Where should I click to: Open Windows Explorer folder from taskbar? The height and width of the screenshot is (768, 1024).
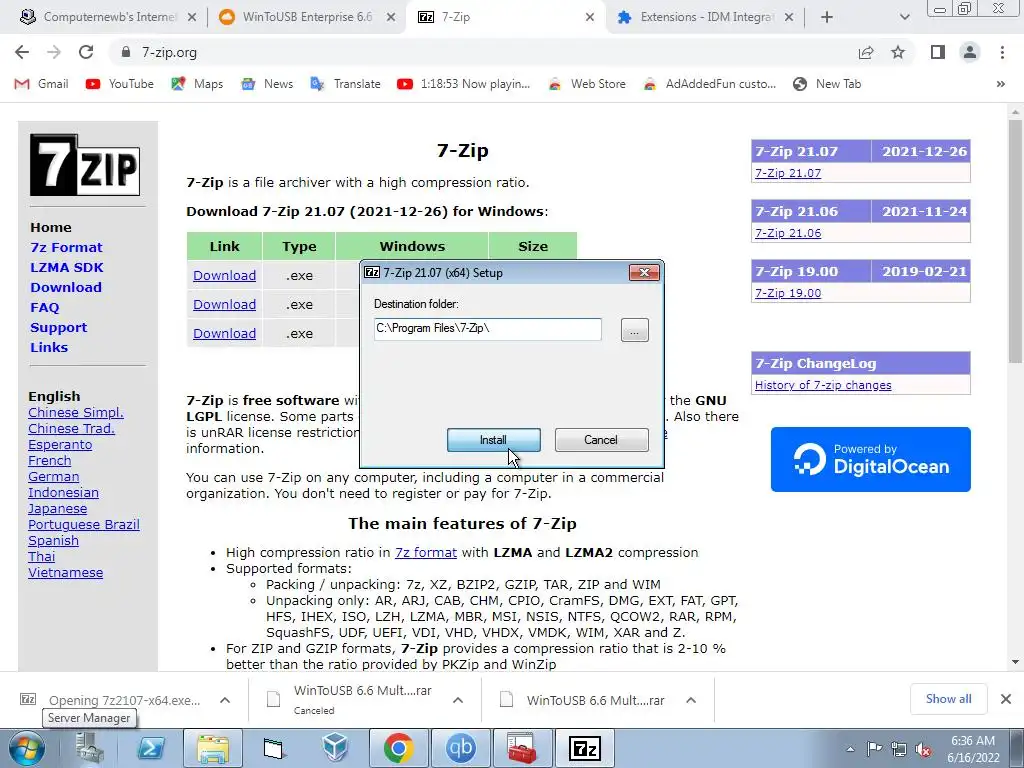tap(212, 748)
